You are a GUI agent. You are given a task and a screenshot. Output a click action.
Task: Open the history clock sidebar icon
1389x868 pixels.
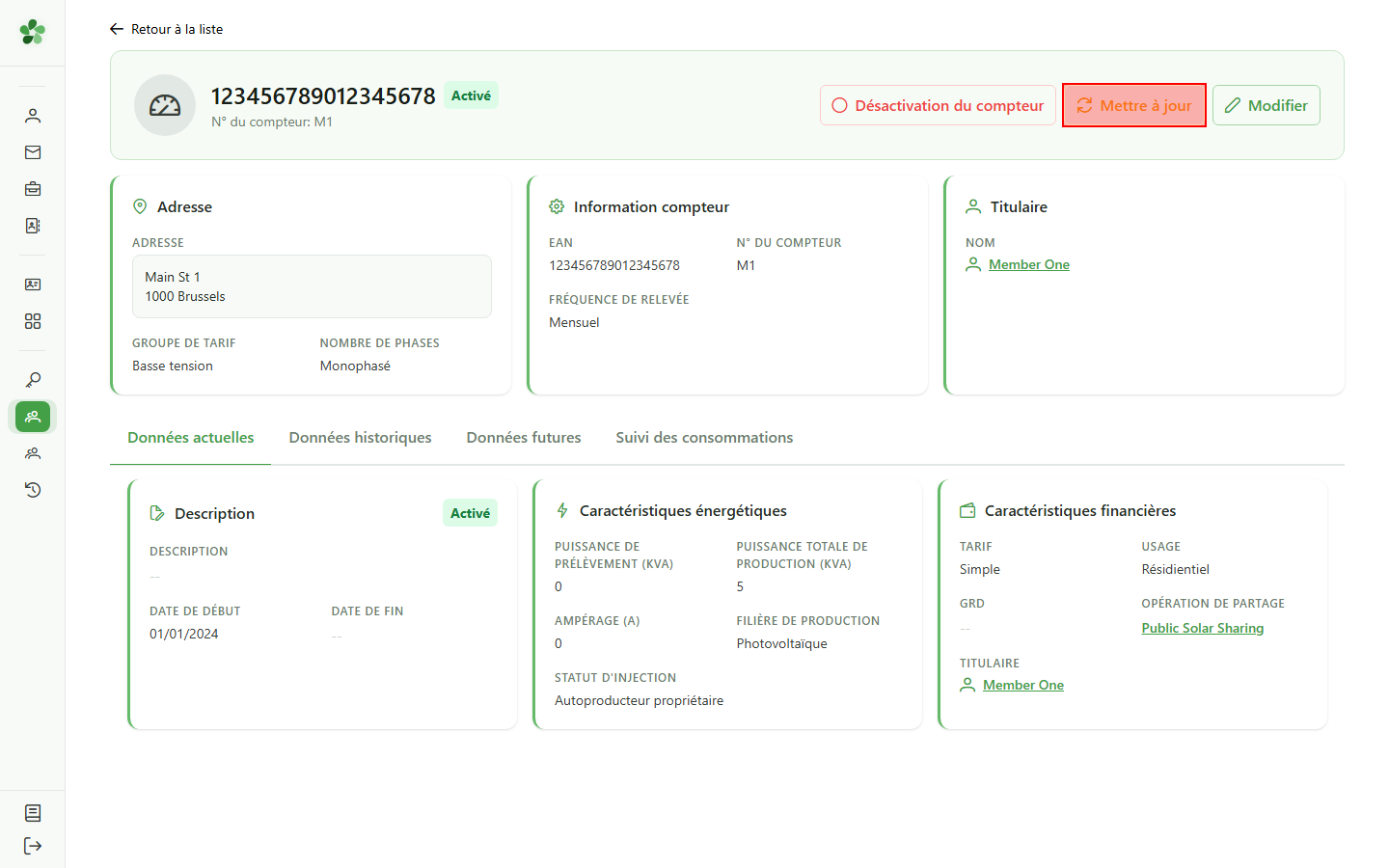click(33, 490)
